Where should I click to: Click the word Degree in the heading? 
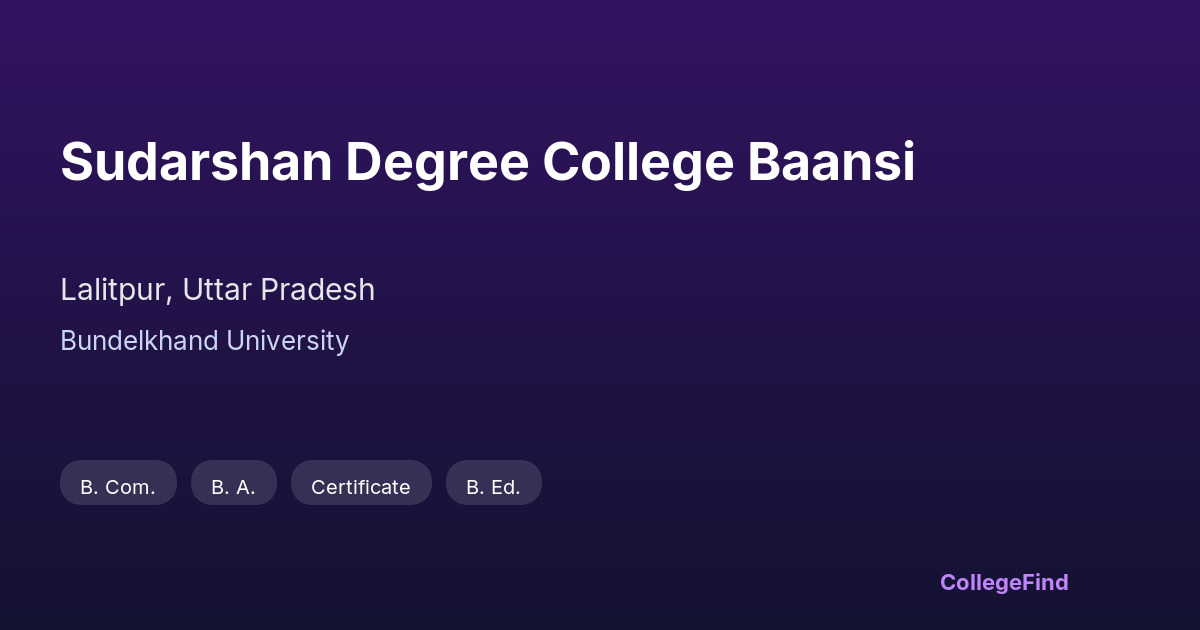pyautogui.click(x=437, y=162)
